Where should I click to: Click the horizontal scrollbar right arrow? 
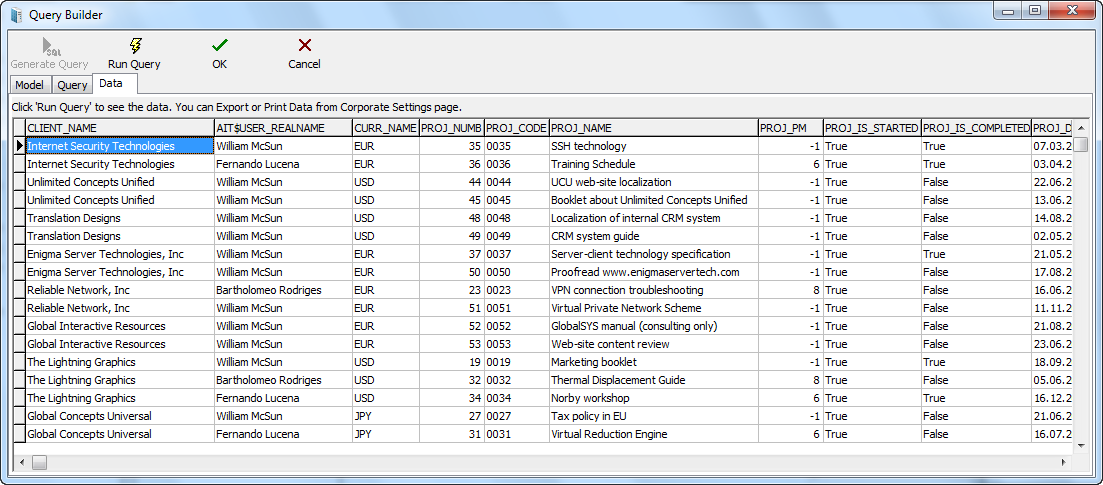(x=1064, y=462)
